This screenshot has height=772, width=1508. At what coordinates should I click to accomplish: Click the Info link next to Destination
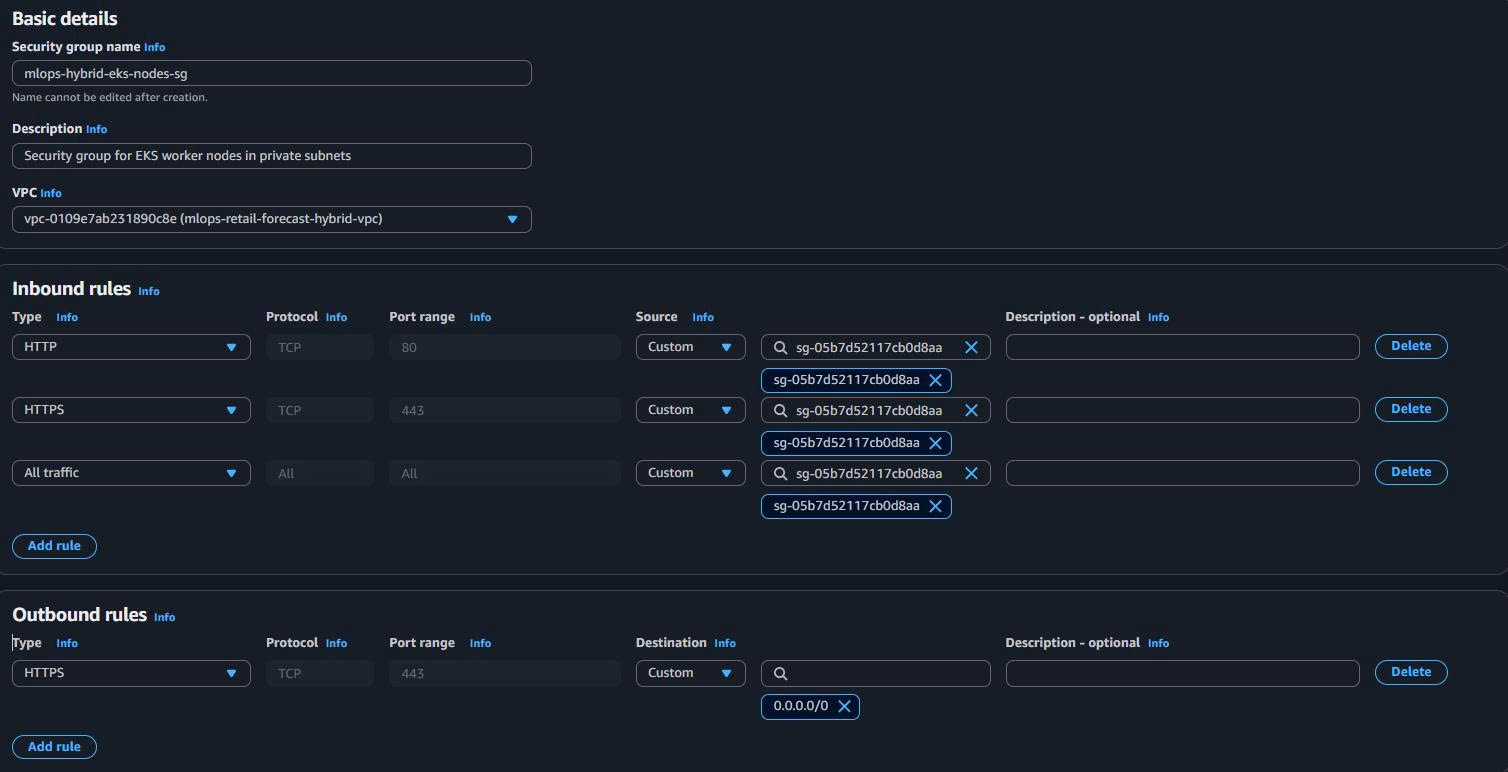pos(724,643)
